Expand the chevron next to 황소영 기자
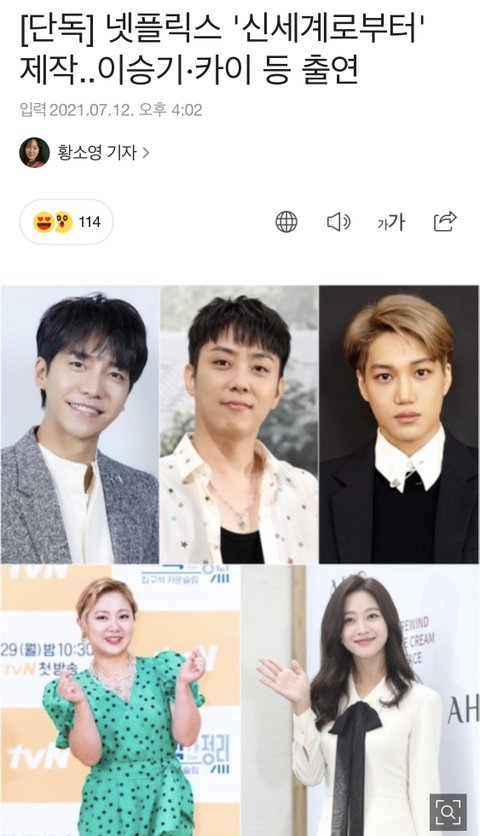The image size is (480, 836). point(145,153)
